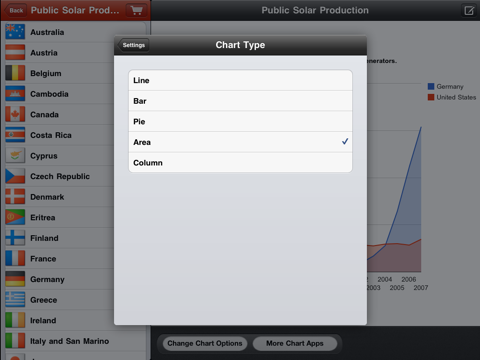Go back to Settings
This screenshot has width=480, height=360.
(x=133, y=45)
